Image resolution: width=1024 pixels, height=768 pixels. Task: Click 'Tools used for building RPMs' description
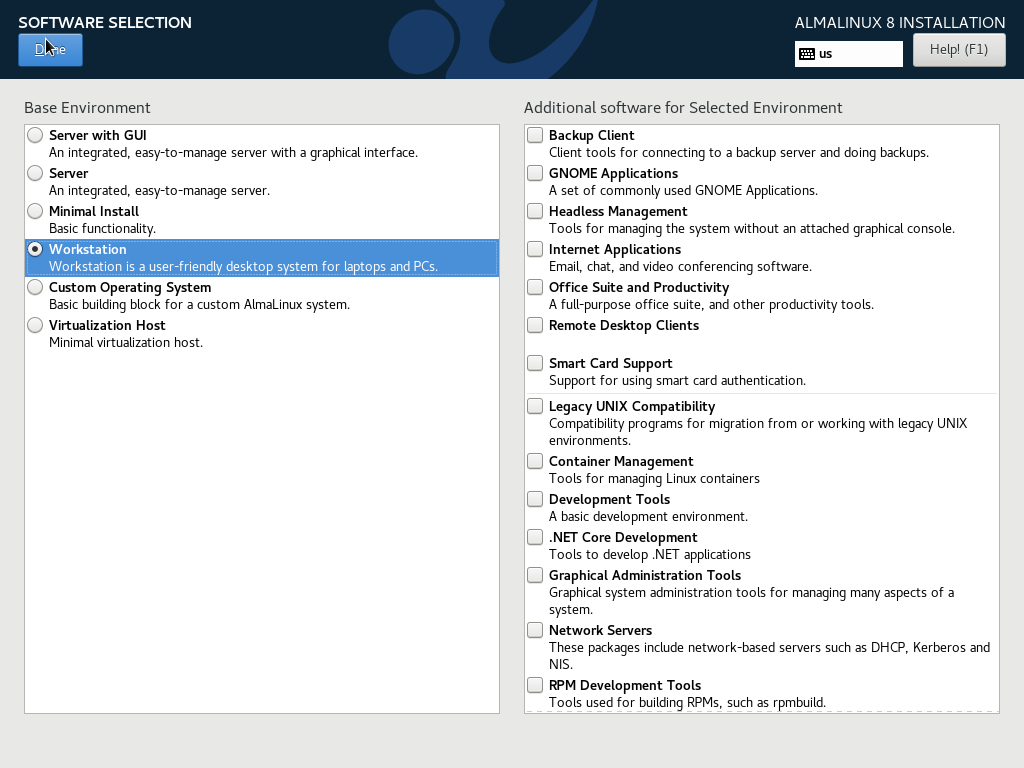point(687,703)
